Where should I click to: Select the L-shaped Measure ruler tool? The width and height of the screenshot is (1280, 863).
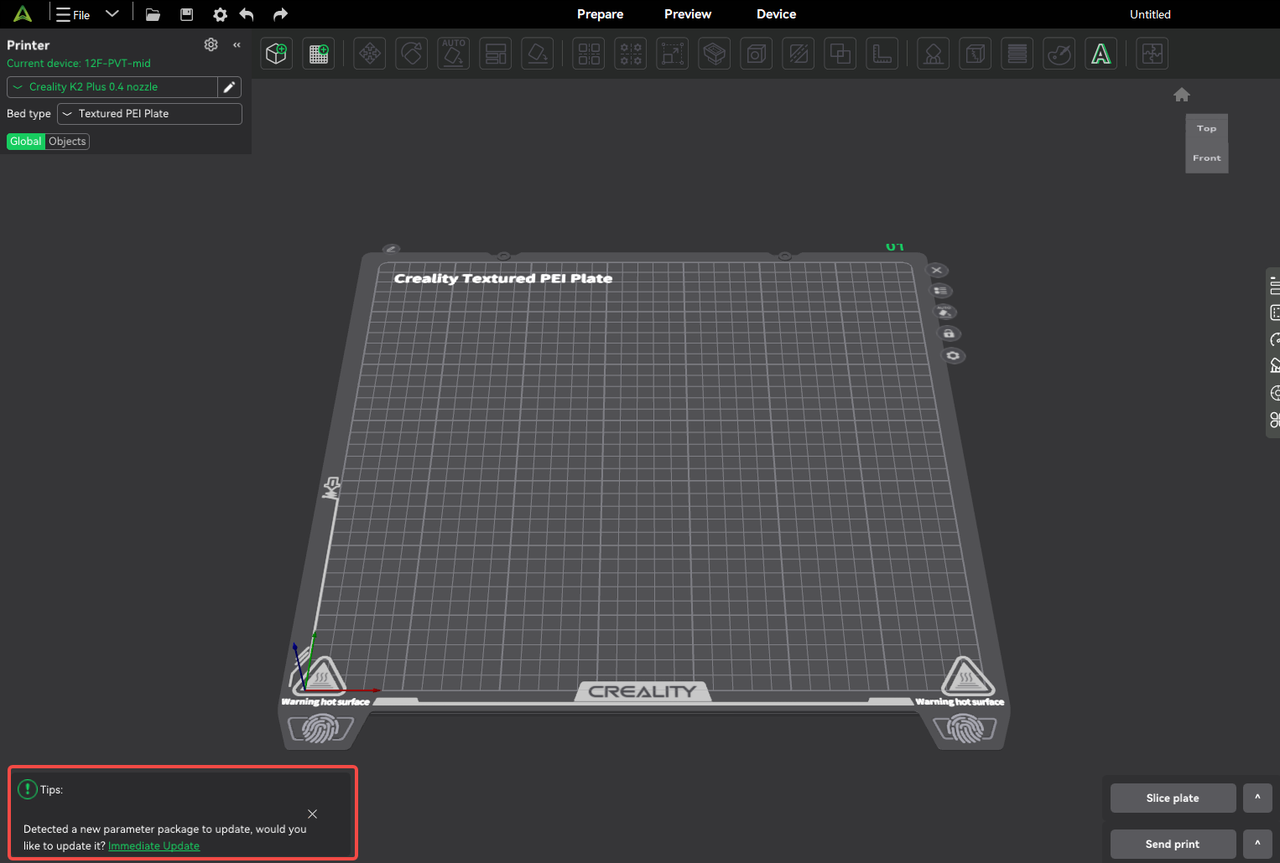pos(882,54)
